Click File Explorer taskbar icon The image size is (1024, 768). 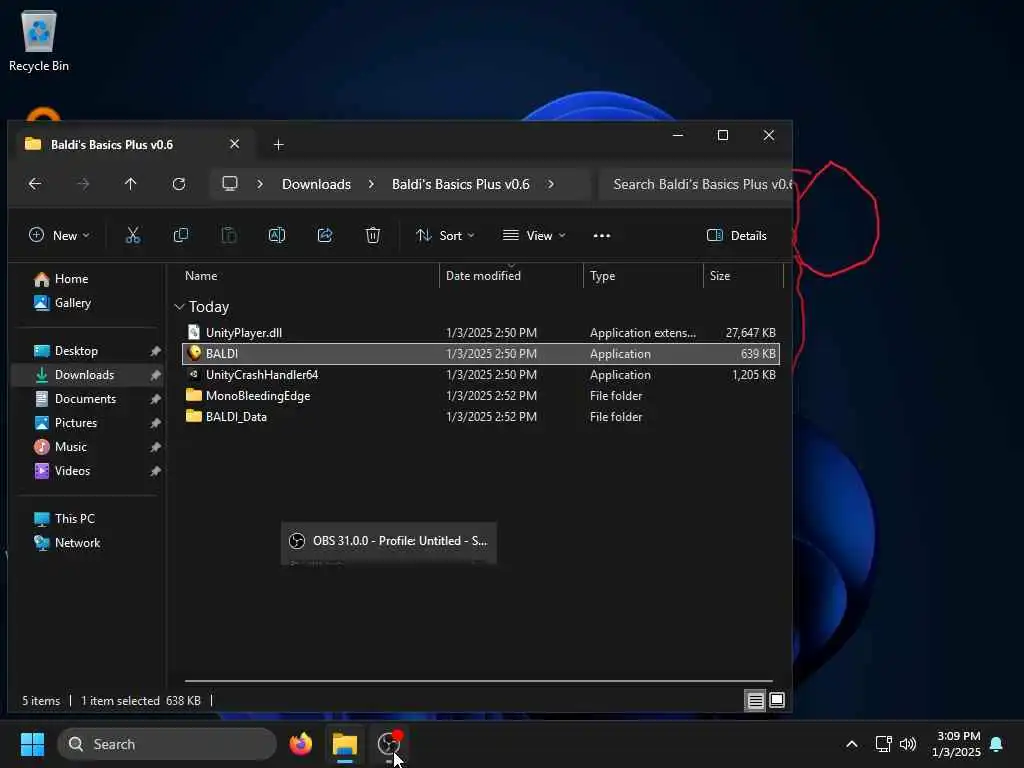click(x=345, y=744)
